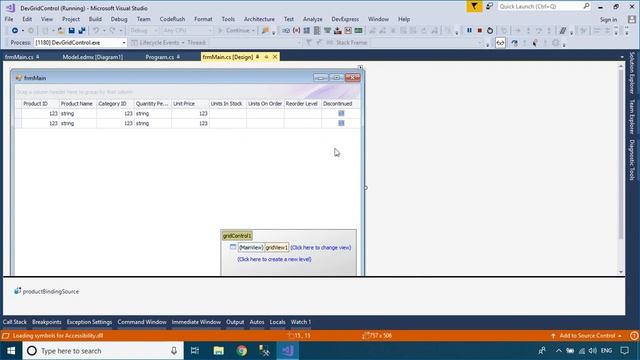Screen dimensions: 640x360
Task: Open the Windows Start menu
Action: [x=11, y=351]
